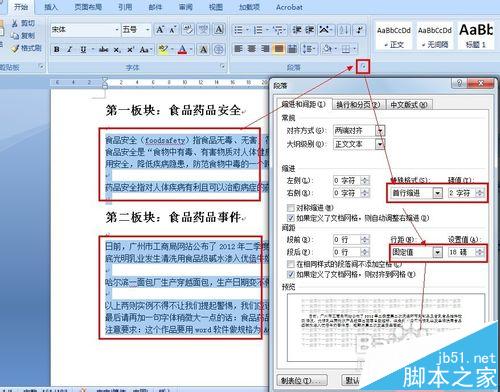This screenshot has height=392, width=500.
Task: Click the text highlight color icon
Action: (x=163, y=49)
